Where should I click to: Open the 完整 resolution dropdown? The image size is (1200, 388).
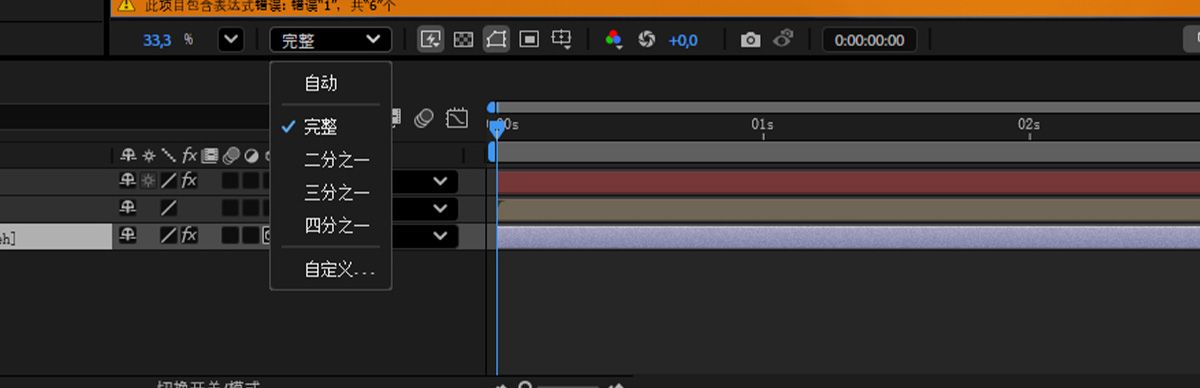pos(330,40)
